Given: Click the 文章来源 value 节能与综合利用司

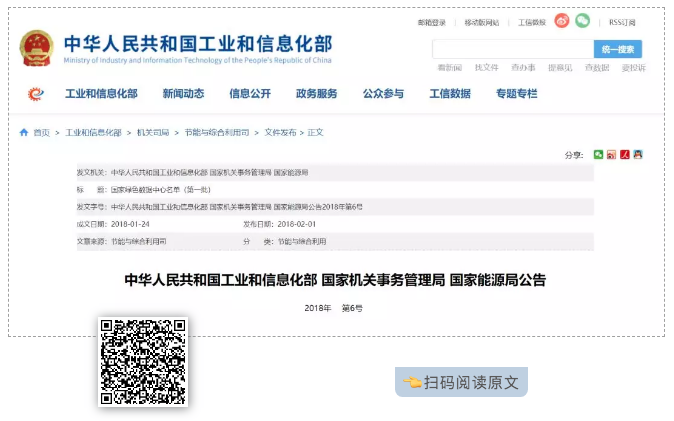Looking at the screenshot, I should 138,241.
